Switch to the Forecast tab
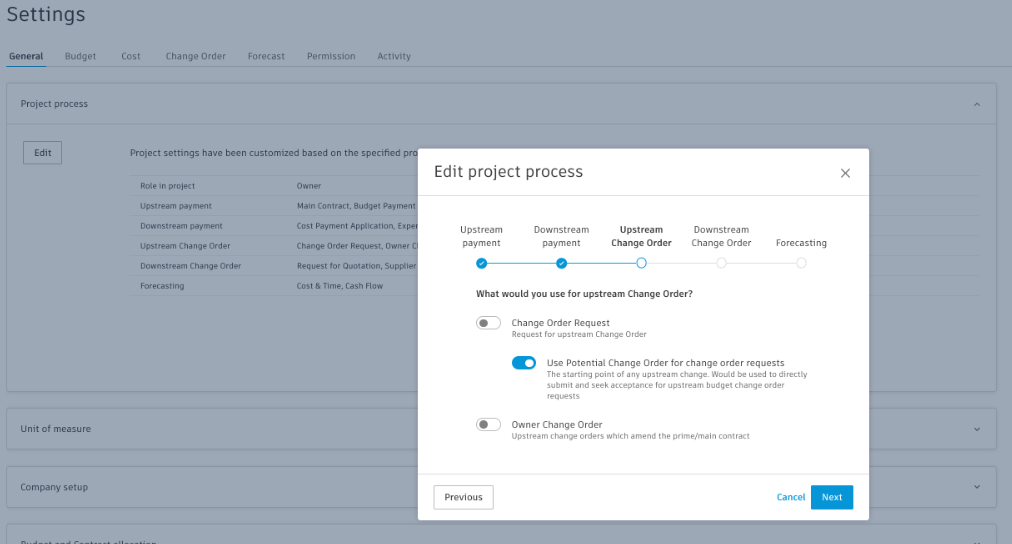 266,57
